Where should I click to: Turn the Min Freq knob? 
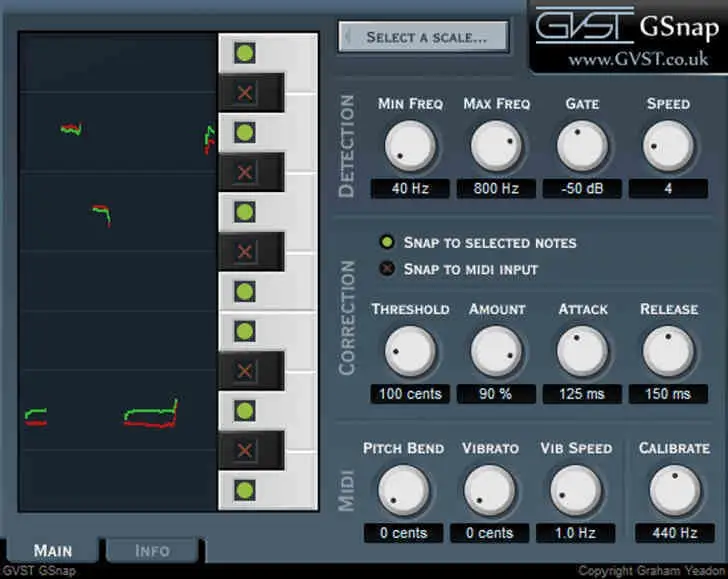coord(410,147)
